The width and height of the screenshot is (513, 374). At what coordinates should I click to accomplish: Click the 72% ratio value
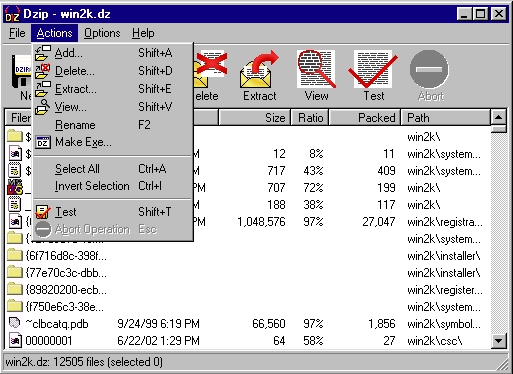[313, 188]
